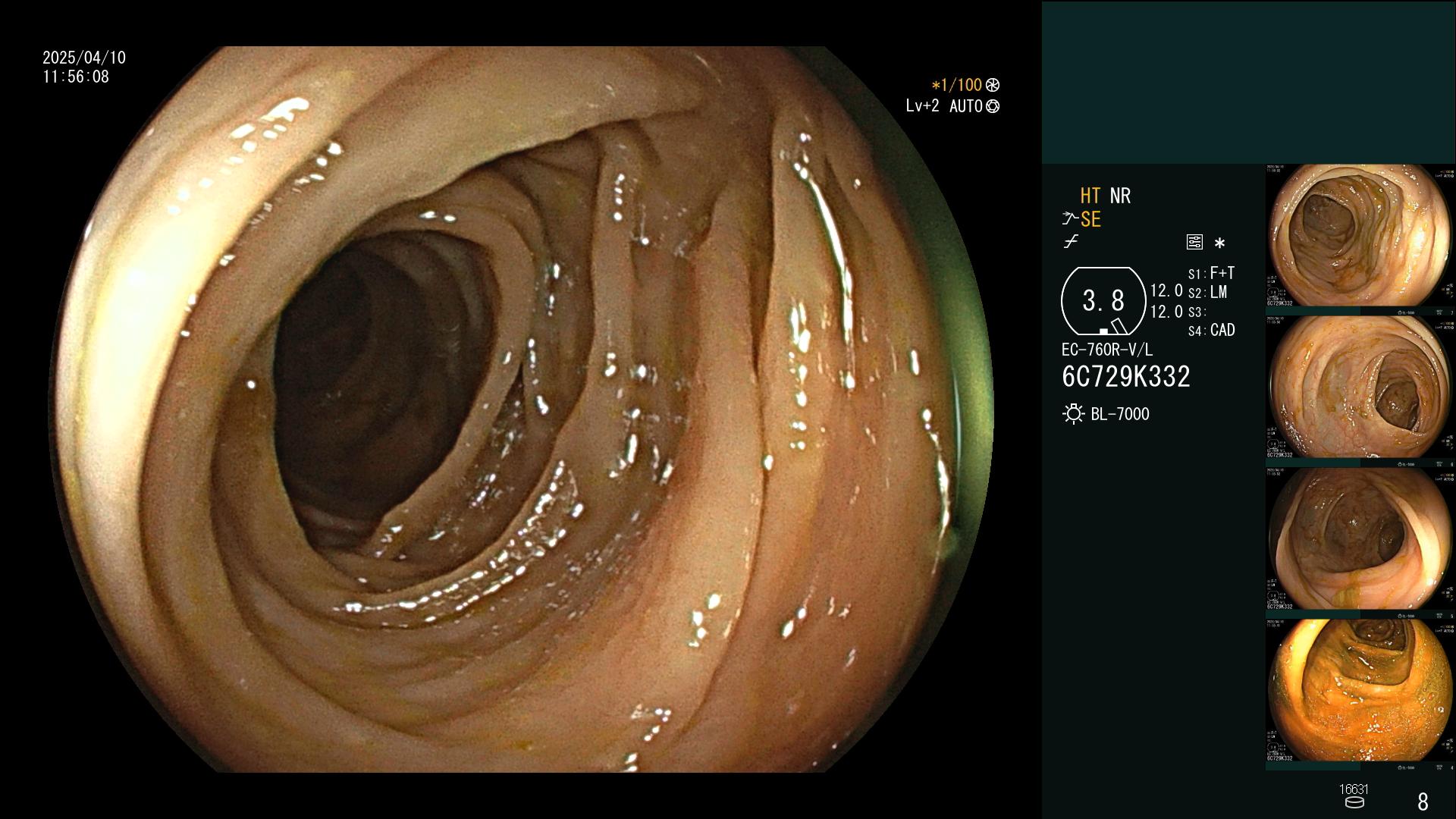Click the *1/100 shutter speed value
This screenshot has width=1456, height=819.
(956, 85)
